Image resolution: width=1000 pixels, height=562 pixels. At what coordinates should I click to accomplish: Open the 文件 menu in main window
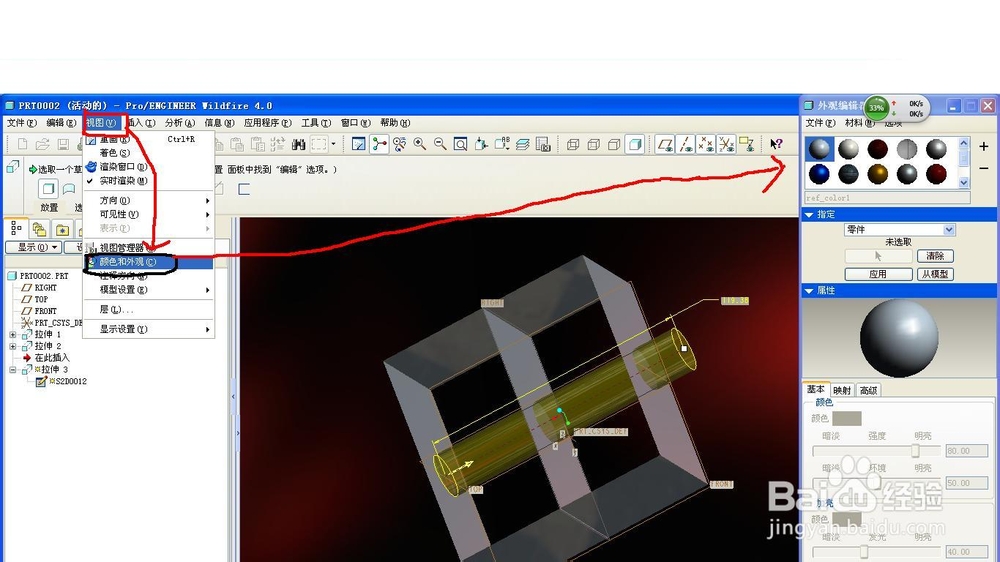21,122
